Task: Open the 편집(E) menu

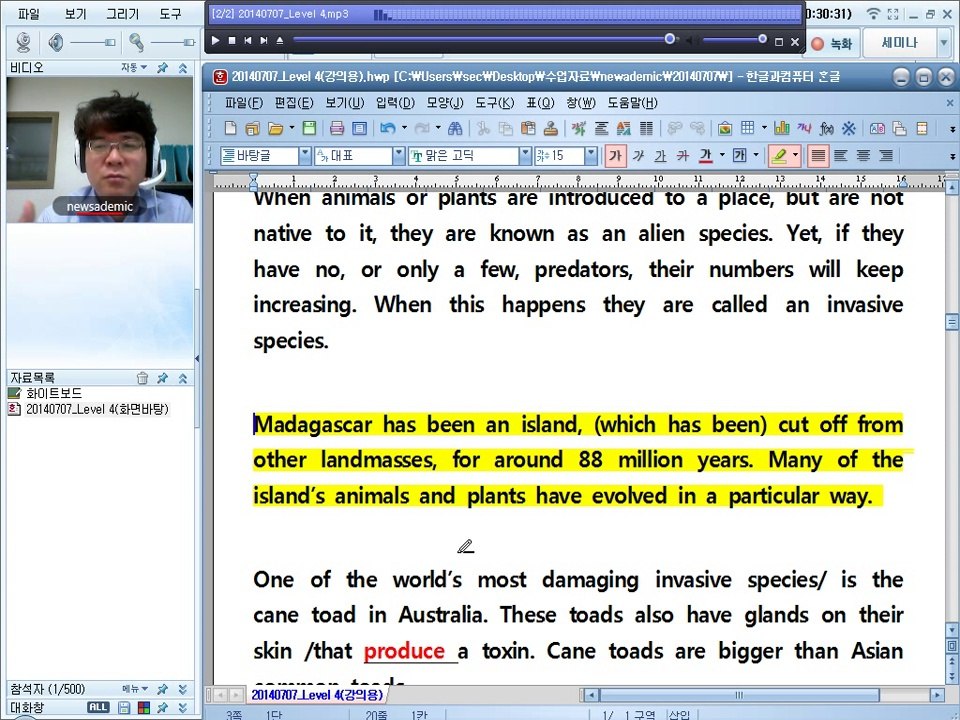Action: pos(294,103)
